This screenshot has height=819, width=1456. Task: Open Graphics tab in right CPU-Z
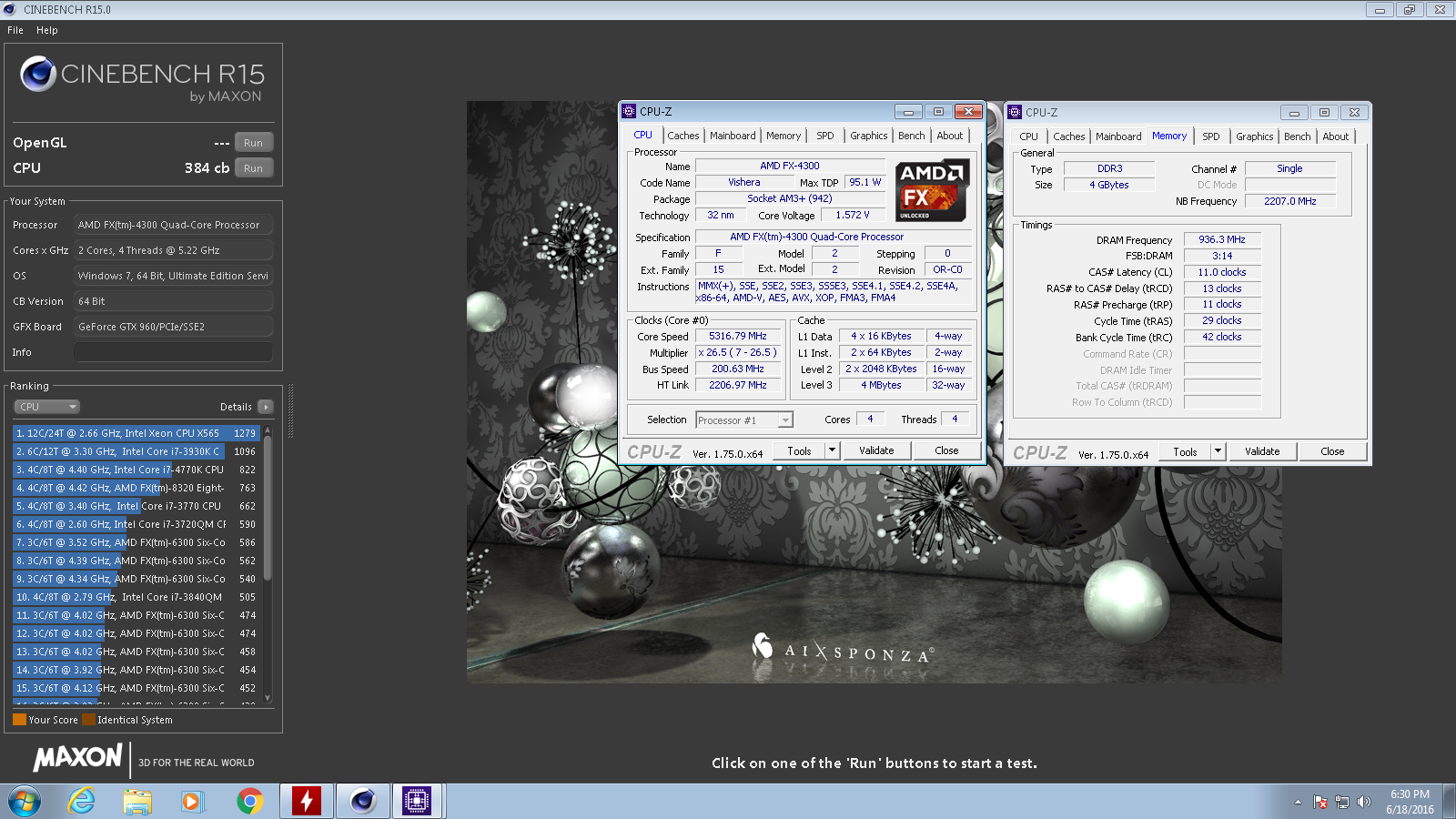pos(1255,136)
